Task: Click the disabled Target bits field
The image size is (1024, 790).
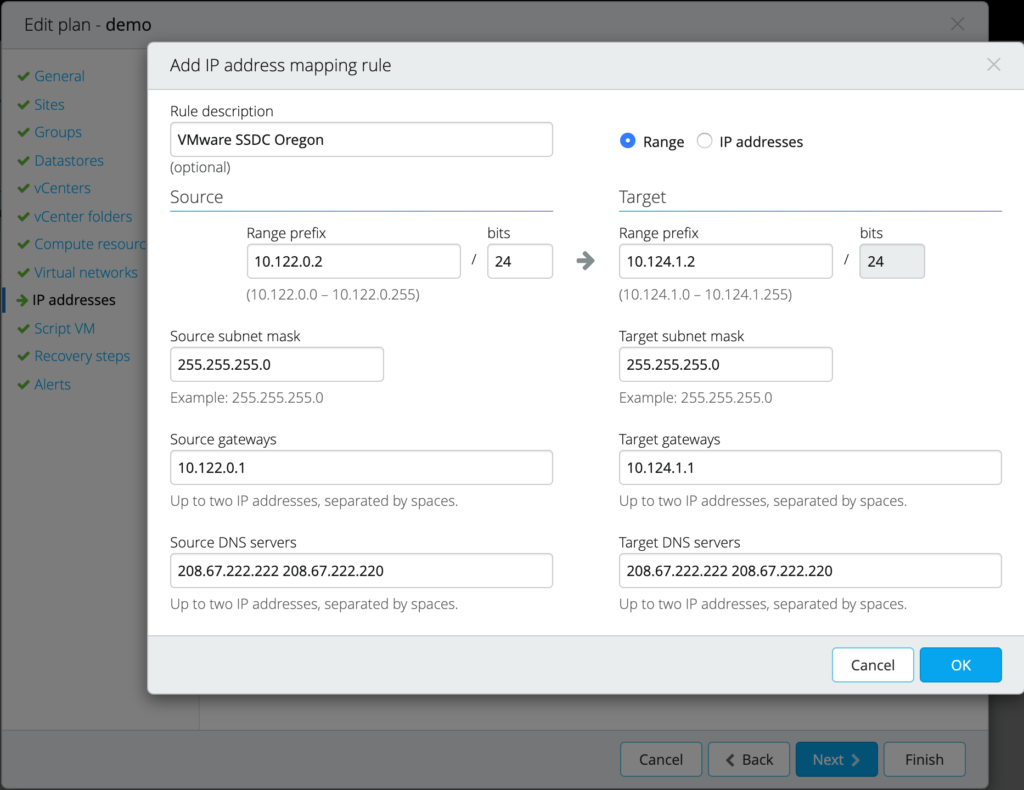Action: coord(892,261)
